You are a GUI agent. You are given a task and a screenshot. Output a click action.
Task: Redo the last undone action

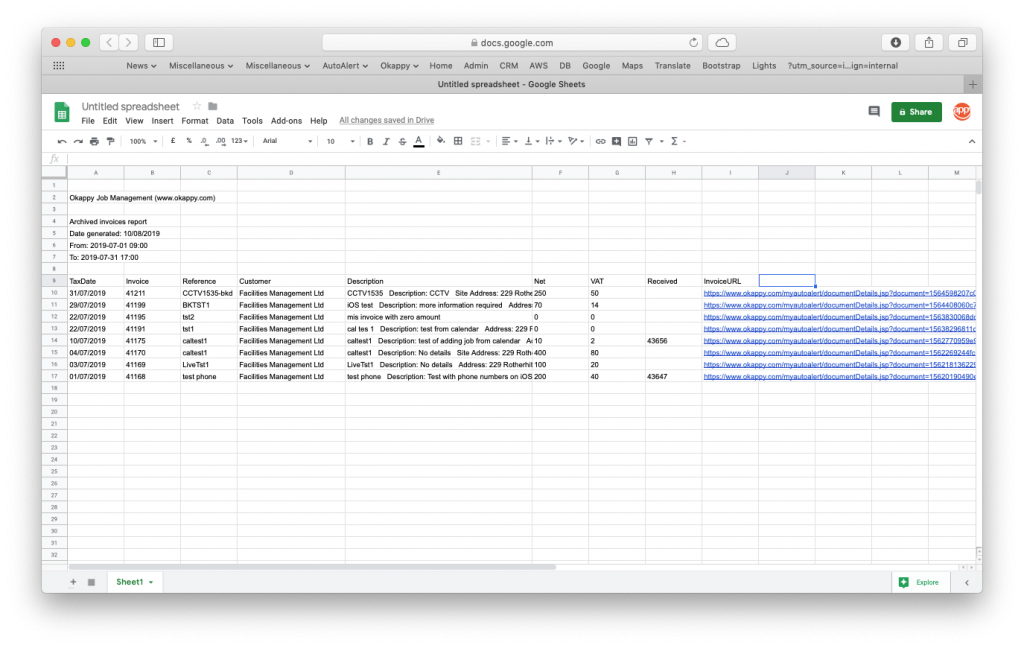tap(78, 141)
